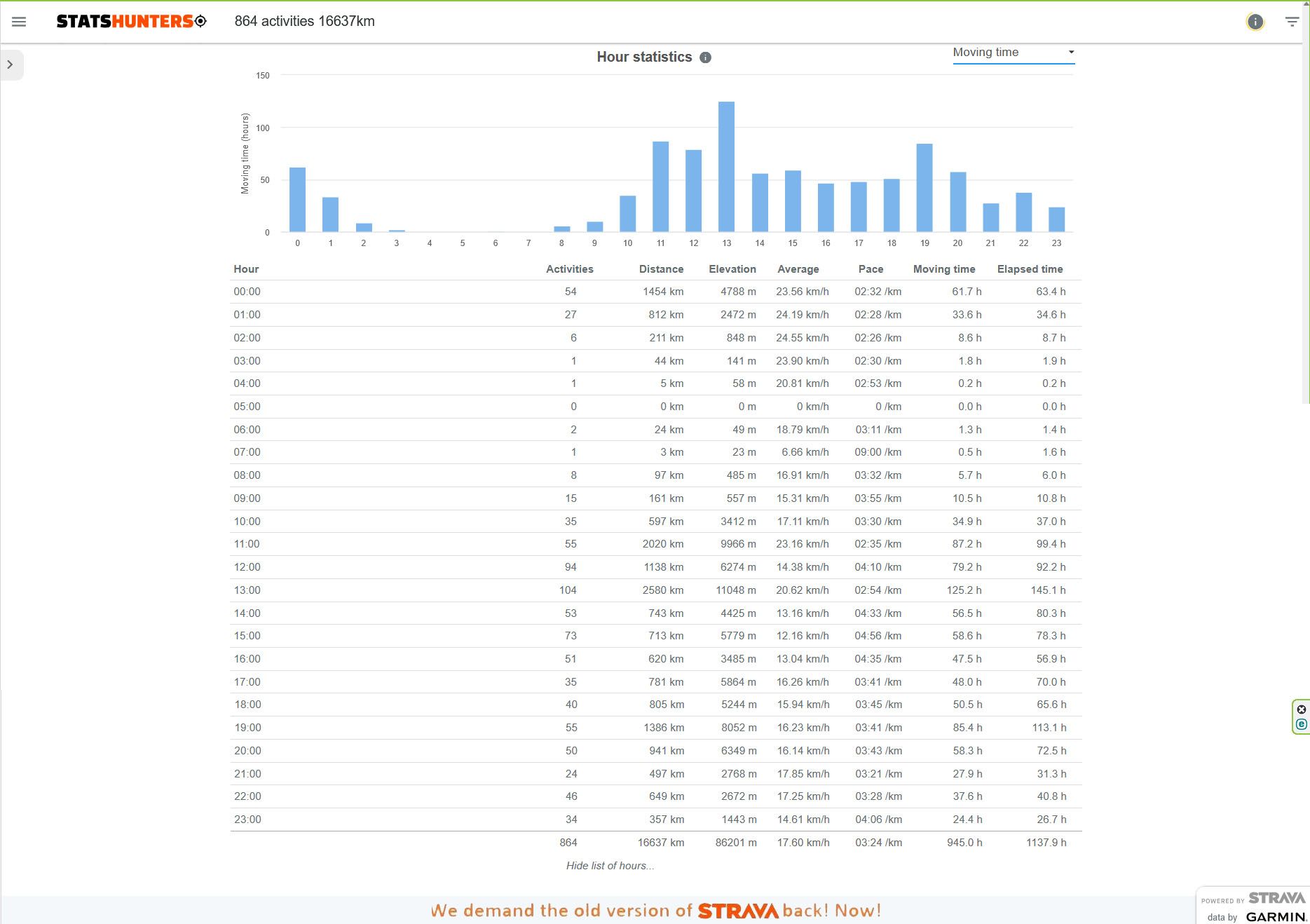
Task: Click the Elapsed time column header
Action: pyautogui.click(x=1030, y=269)
